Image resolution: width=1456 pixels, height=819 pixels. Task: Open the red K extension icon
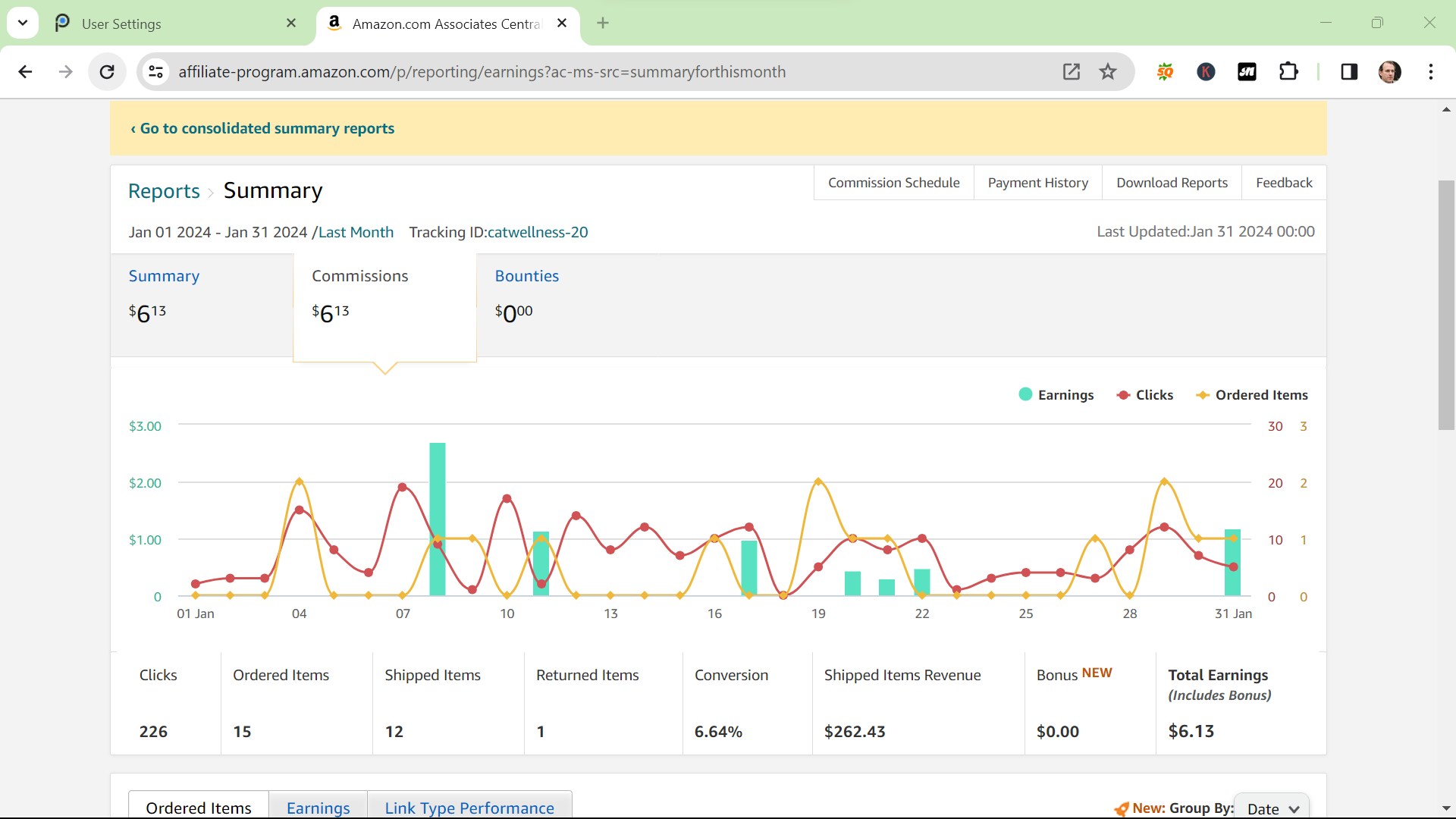[x=1206, y=72]
